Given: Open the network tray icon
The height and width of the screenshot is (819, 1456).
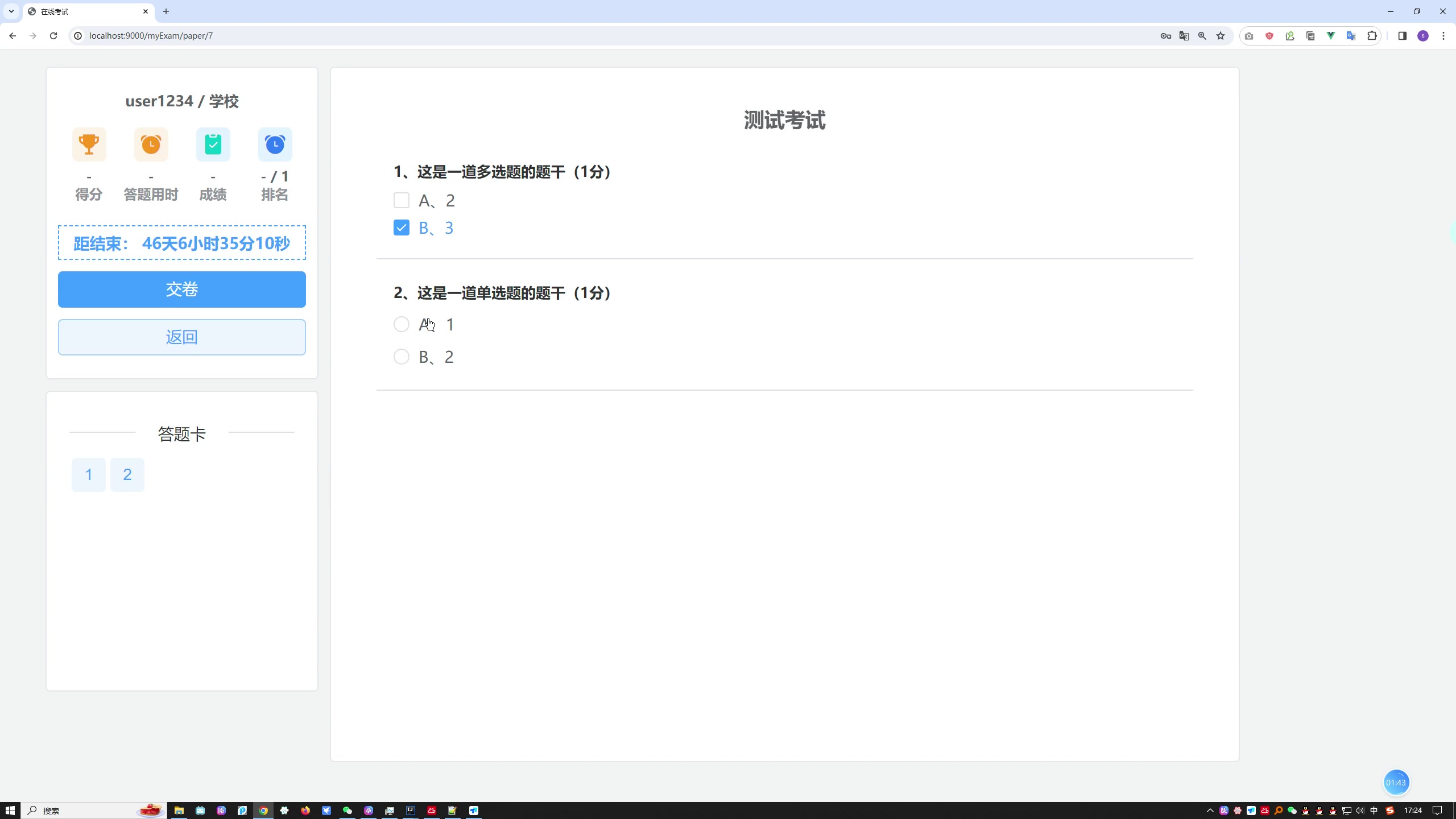Looking at the screenshot, I should pyautogui.click(x=1346, y=810).
